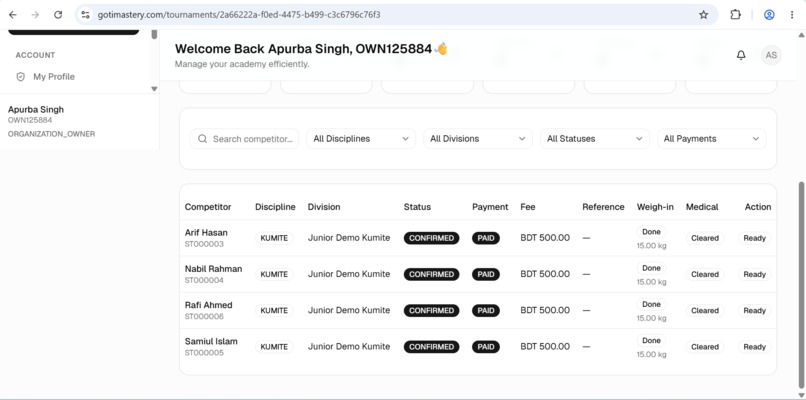Click the Weigh-in column header

(655, 207)
